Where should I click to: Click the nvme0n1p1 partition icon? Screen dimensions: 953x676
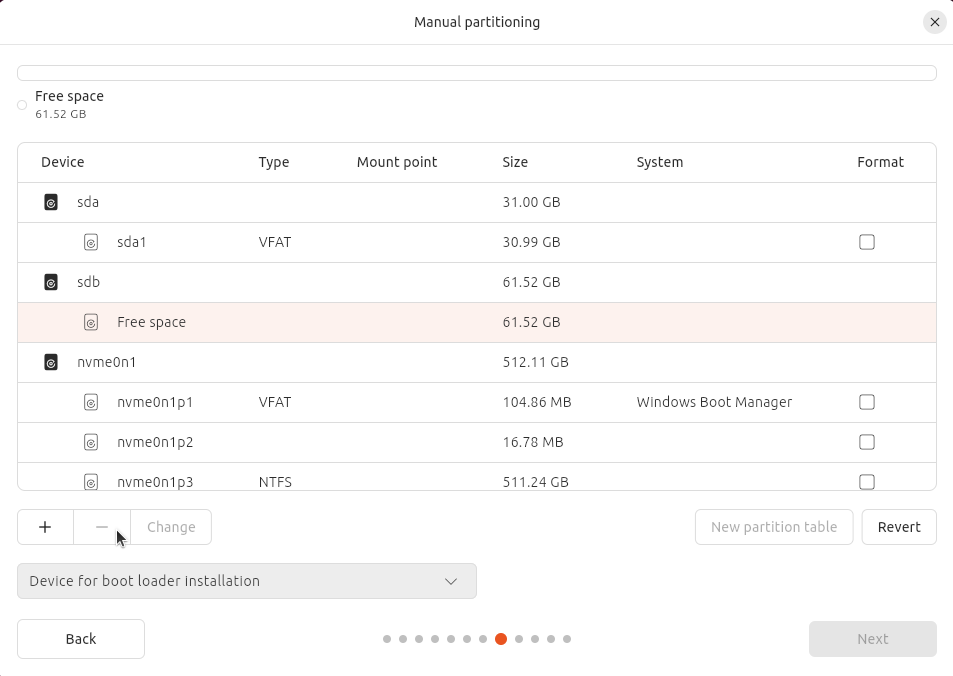(91, 402)
